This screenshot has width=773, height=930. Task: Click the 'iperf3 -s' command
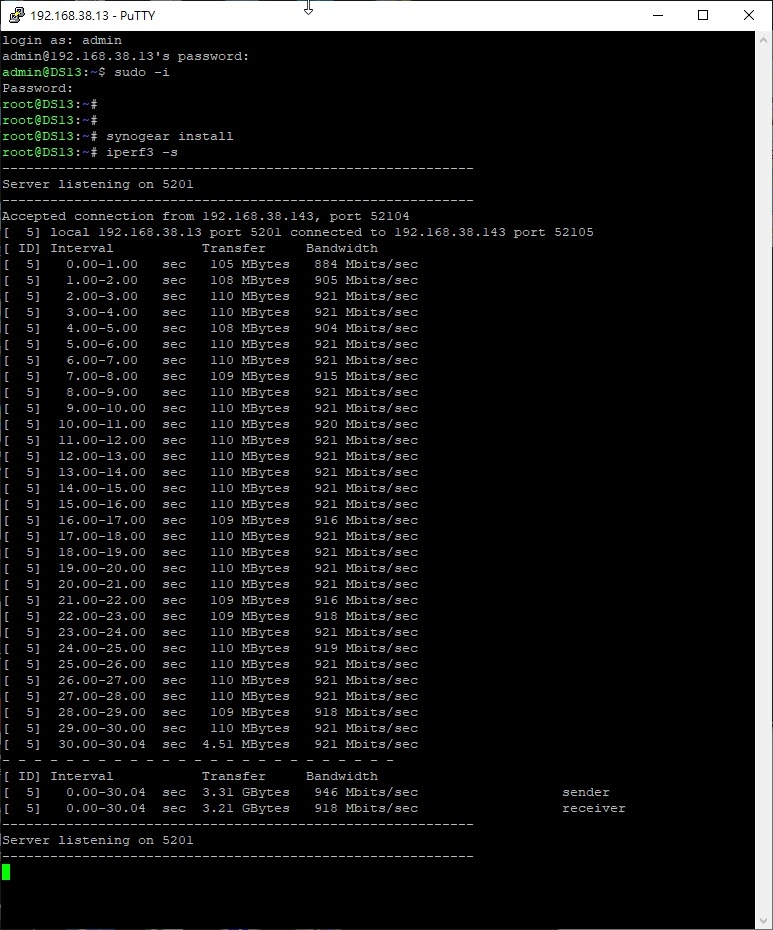coord(142,152)
